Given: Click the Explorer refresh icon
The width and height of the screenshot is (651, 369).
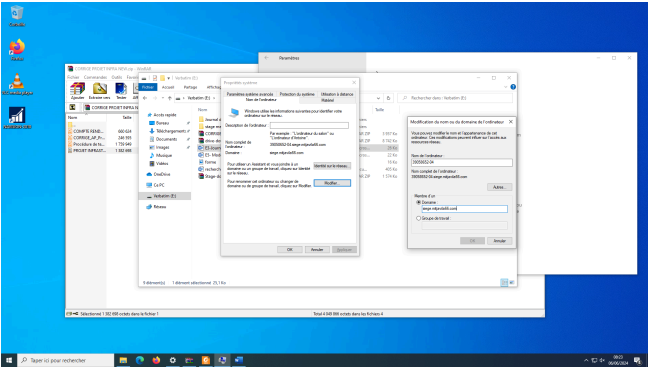Looking at the screenshot, I should pos(388,98).
